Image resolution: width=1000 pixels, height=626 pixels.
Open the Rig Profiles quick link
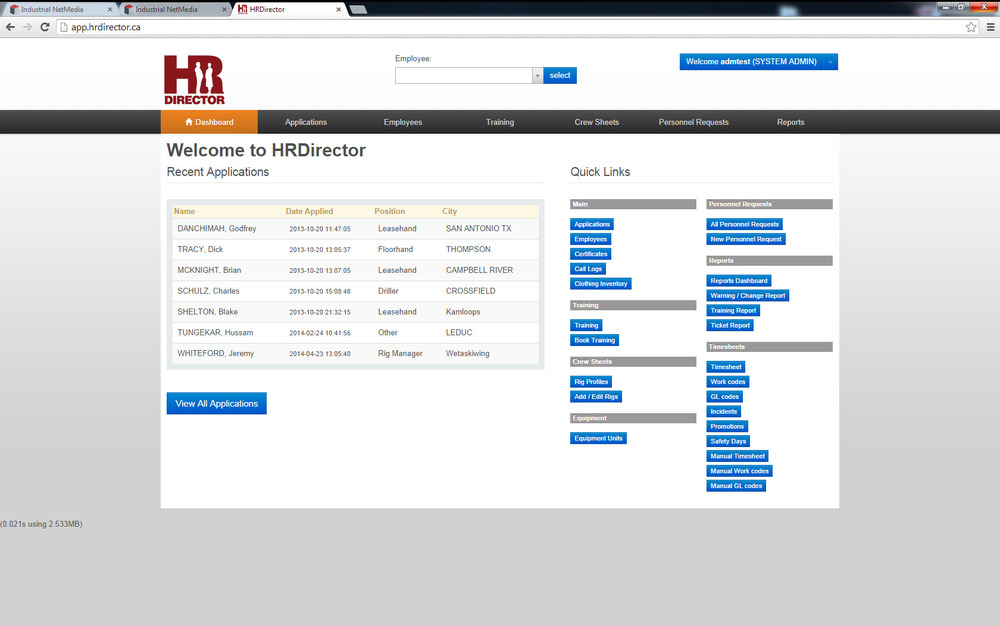pyautogui.click(x=591, y=382)
